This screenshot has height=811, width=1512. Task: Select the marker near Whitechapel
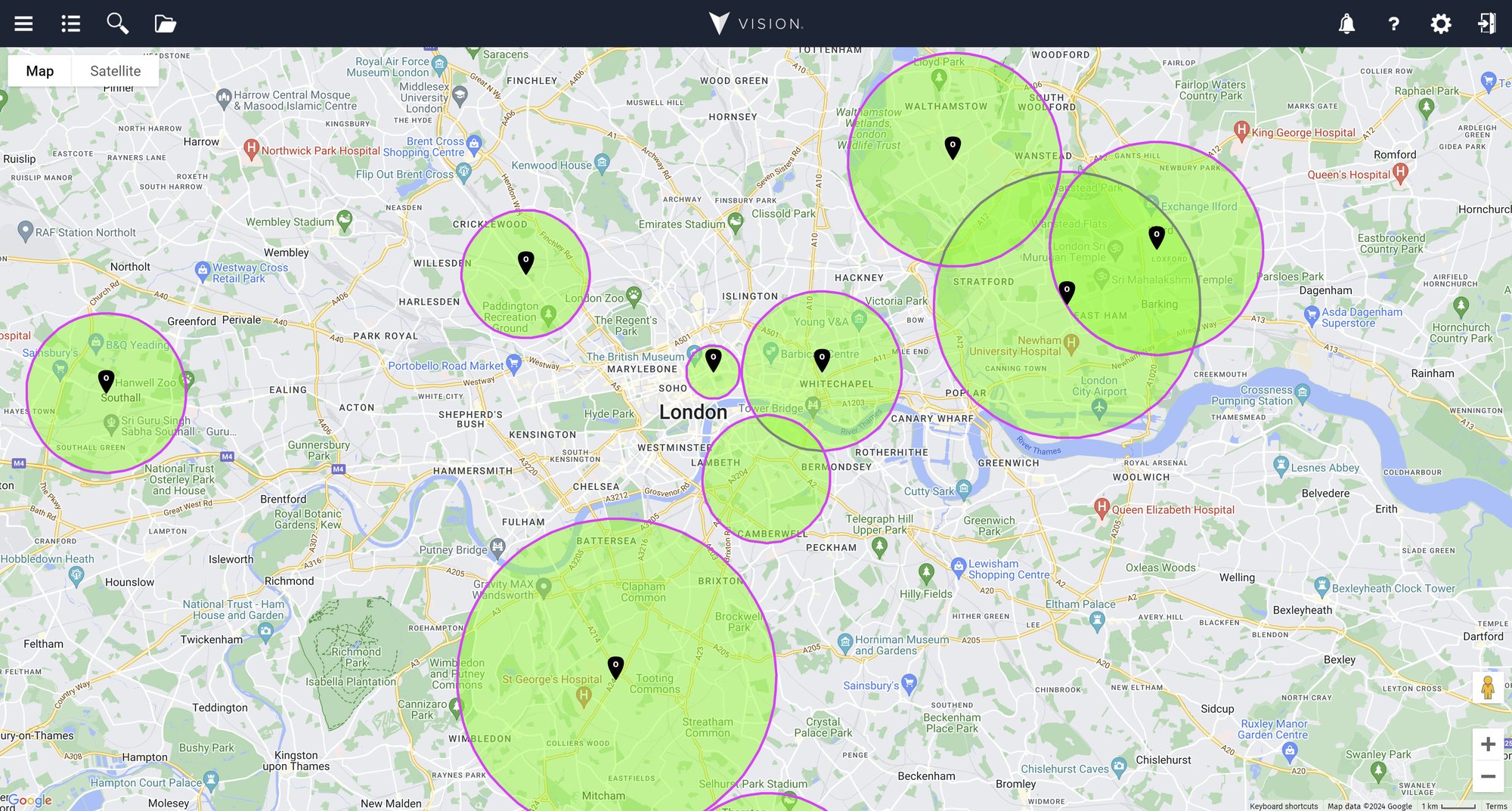[822, 360]
